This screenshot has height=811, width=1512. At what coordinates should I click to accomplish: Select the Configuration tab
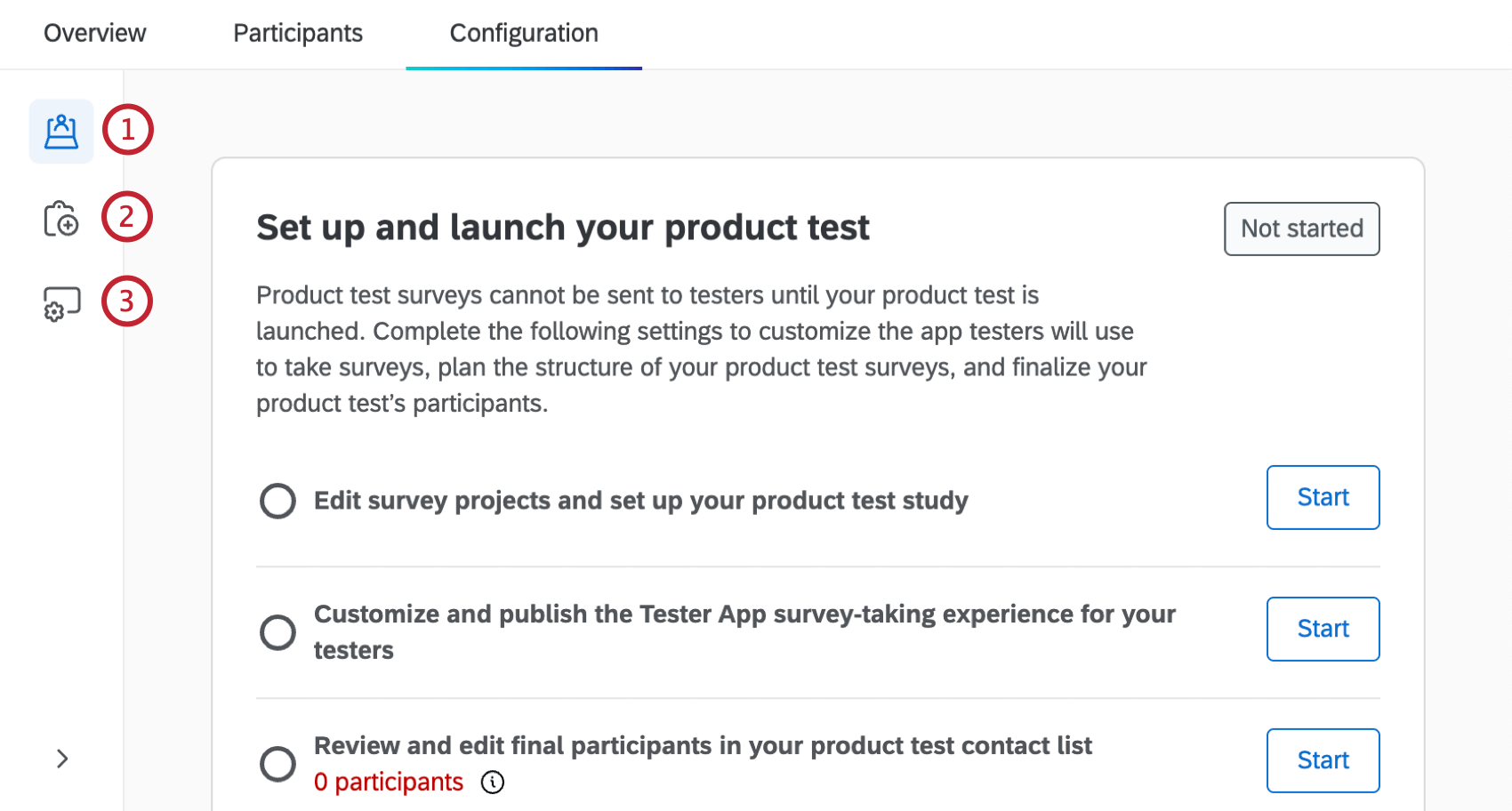click(x=524, y=33)
